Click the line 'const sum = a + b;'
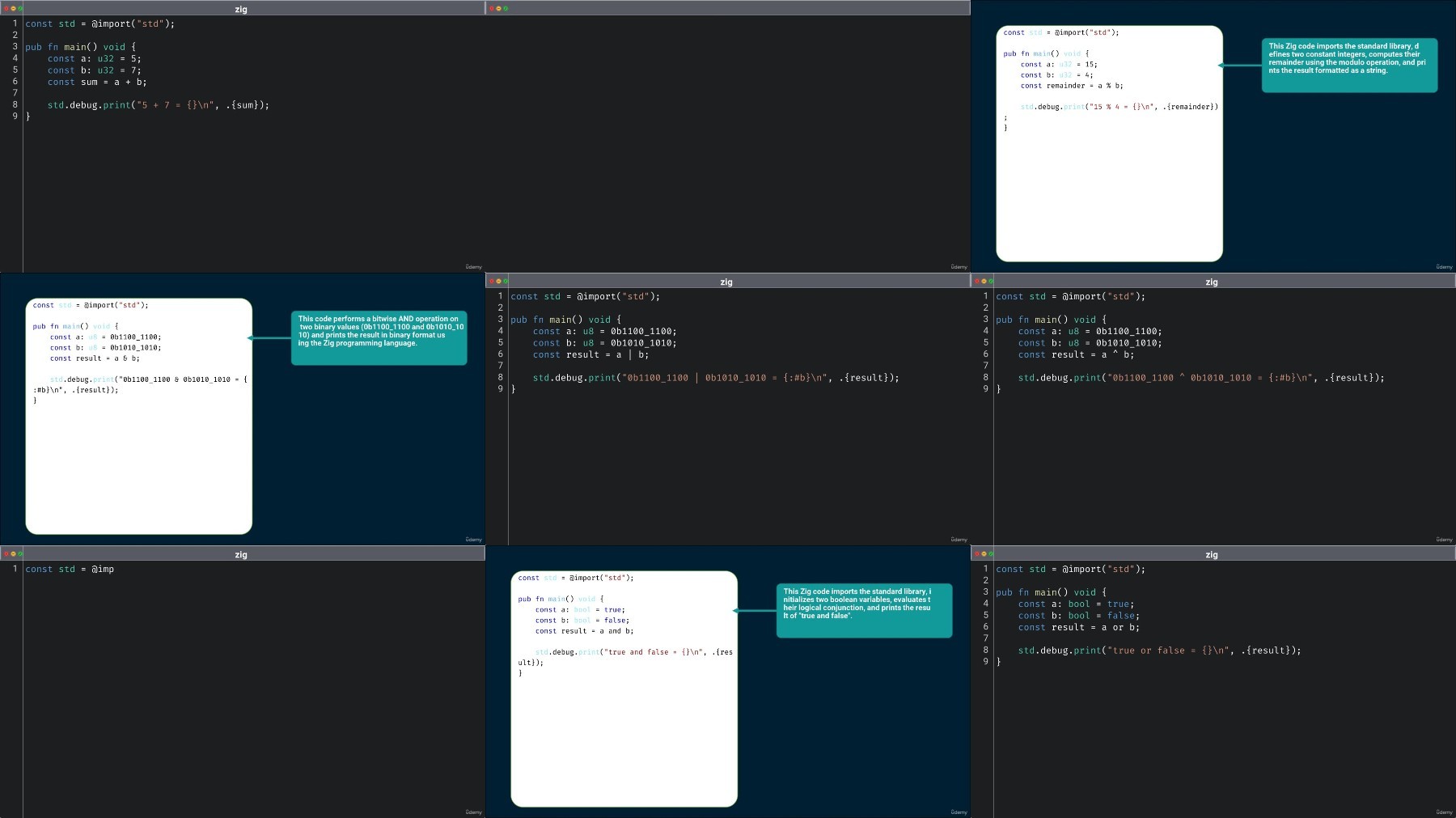1456x818 pixels. coord(97,82)
